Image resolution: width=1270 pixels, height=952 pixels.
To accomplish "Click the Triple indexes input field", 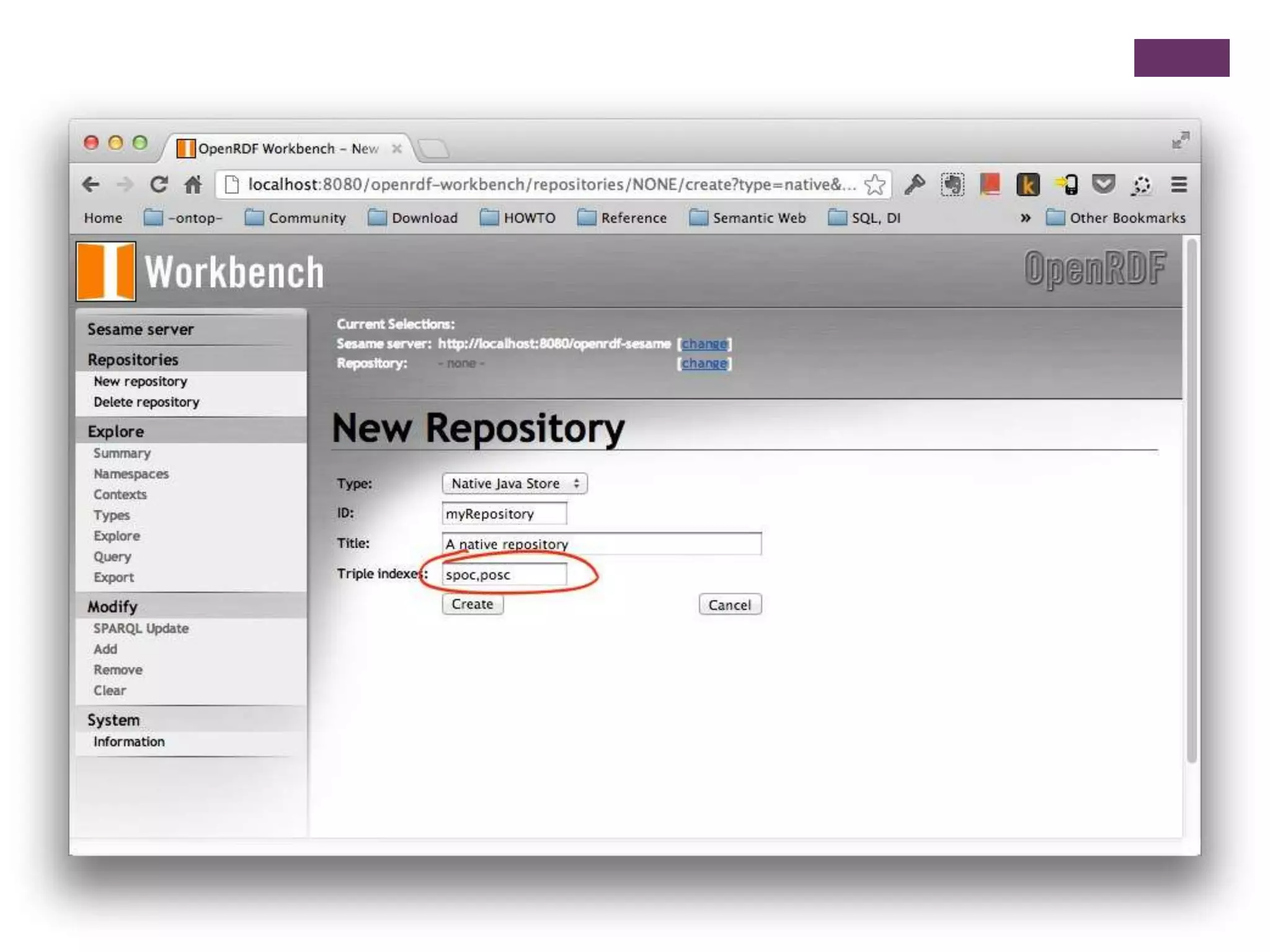I will [x=504, y=575].
